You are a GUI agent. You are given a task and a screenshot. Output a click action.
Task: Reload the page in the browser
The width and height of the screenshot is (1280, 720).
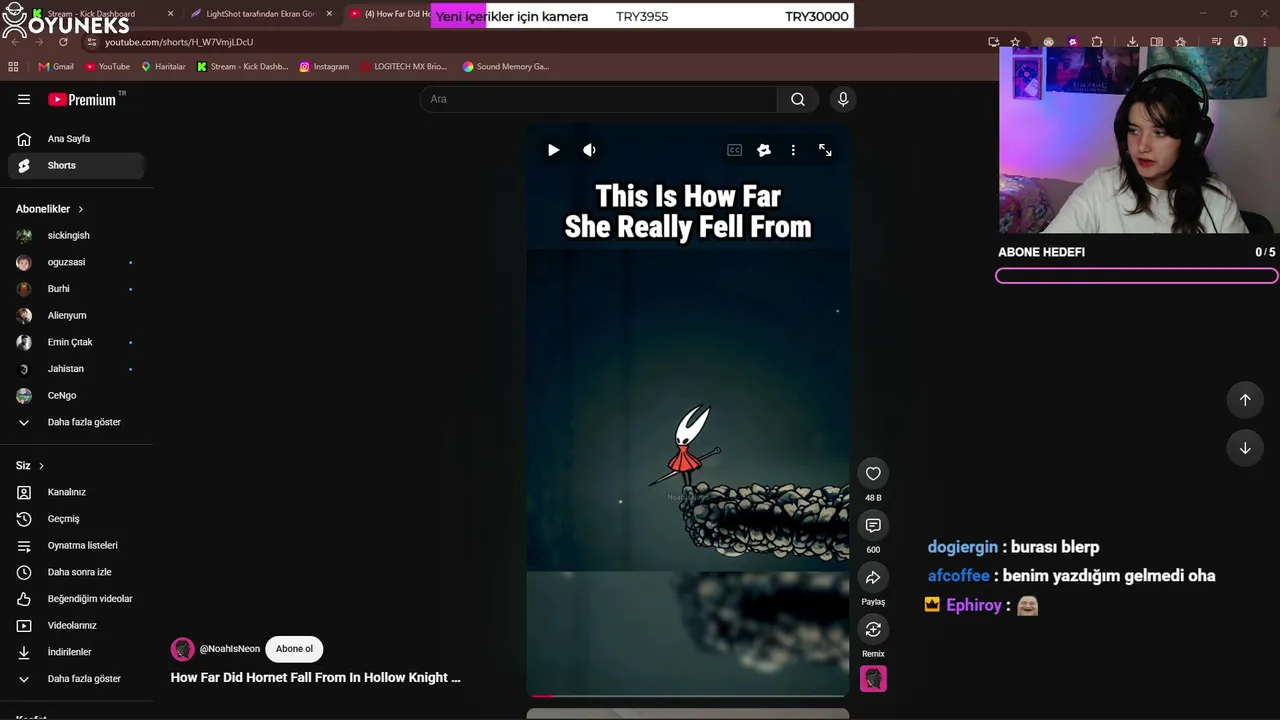pos(63,42)
